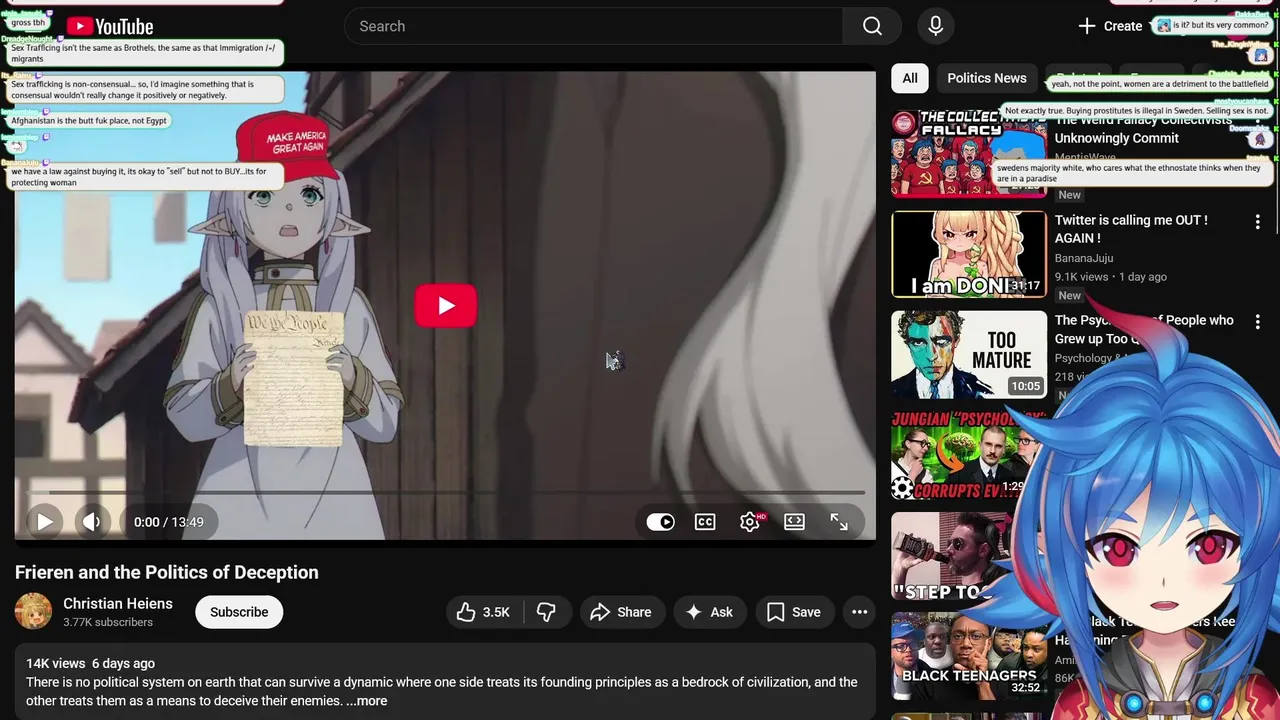This screenshot has height=720, width=1280.
Task: Open the Ask AI button
Action: [709, 612]
